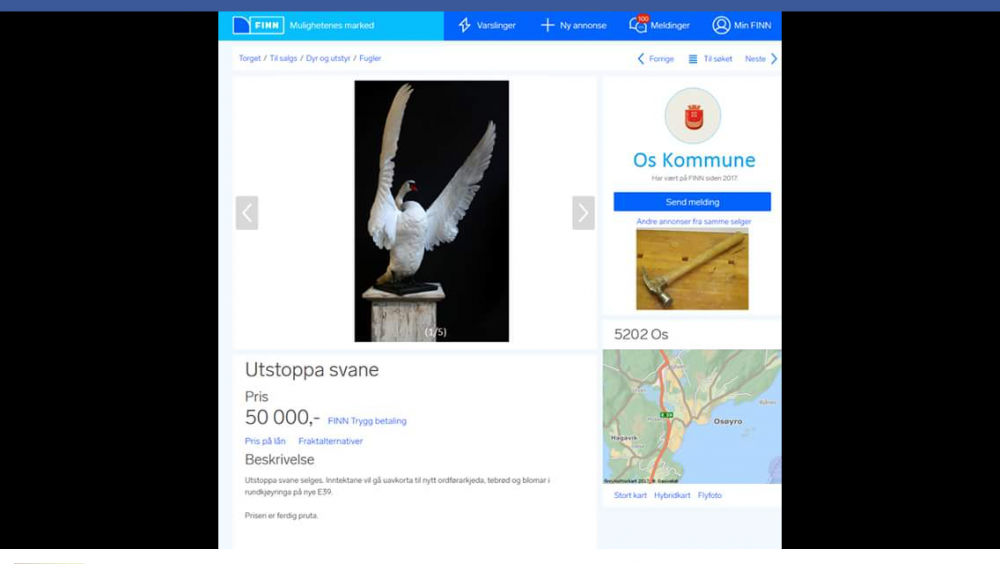The image size is (1000, 564).
Task: Click the Til søket list icon
Action: pyautogui.click(x=693, y=59)
